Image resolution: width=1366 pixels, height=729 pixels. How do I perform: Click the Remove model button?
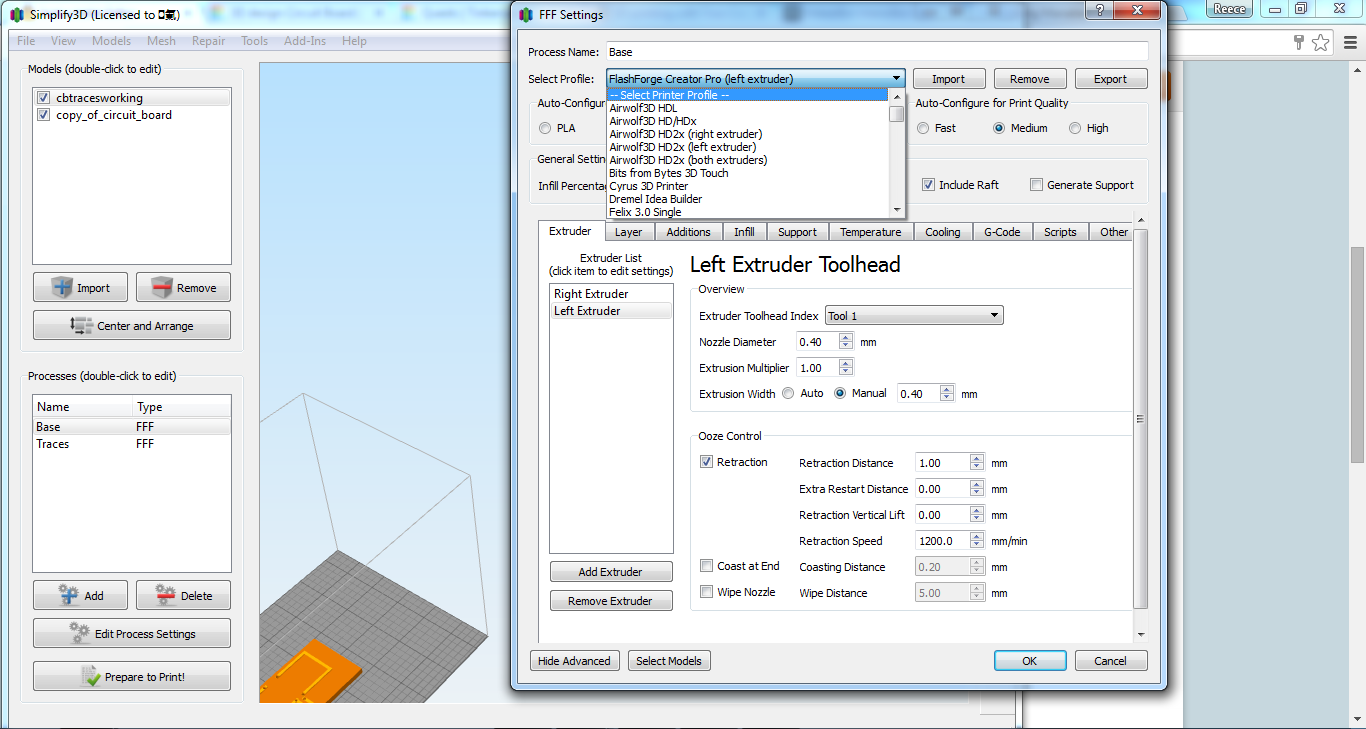click(x=184, y=287)
